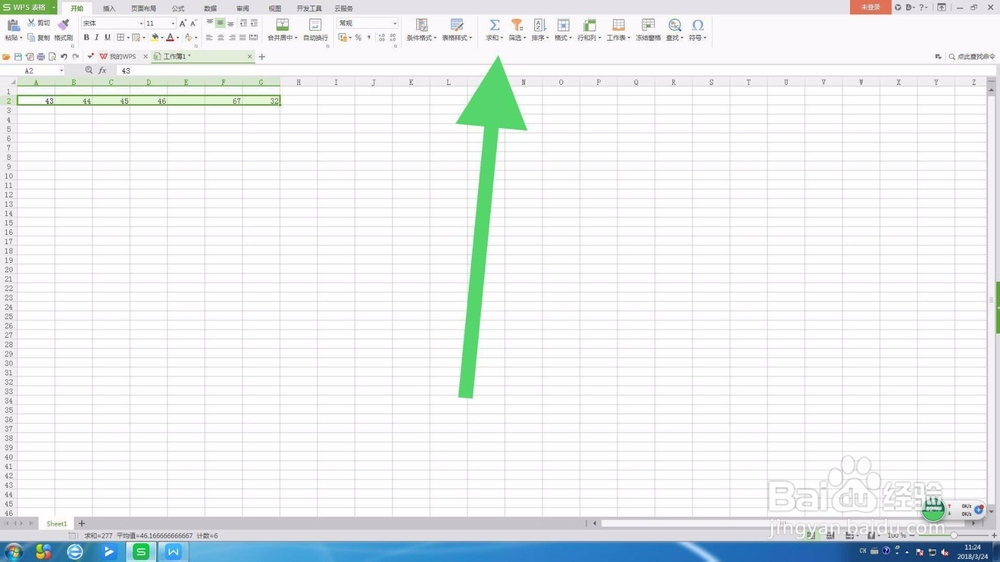The height and width of the screenshot is (562, 1000).
Task: Expand the Name Box dropdown for A2
Action: [61, 70]
